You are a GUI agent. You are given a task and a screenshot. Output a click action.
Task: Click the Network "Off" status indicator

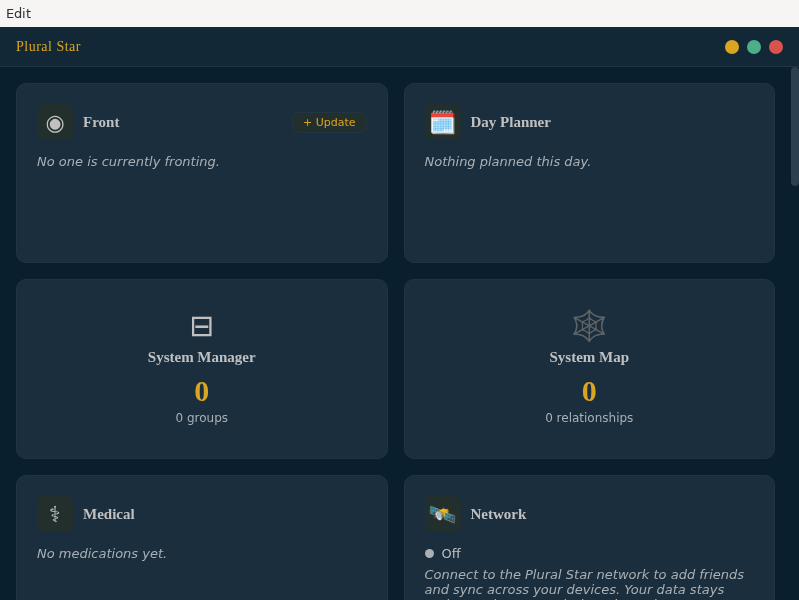point(443,554)
